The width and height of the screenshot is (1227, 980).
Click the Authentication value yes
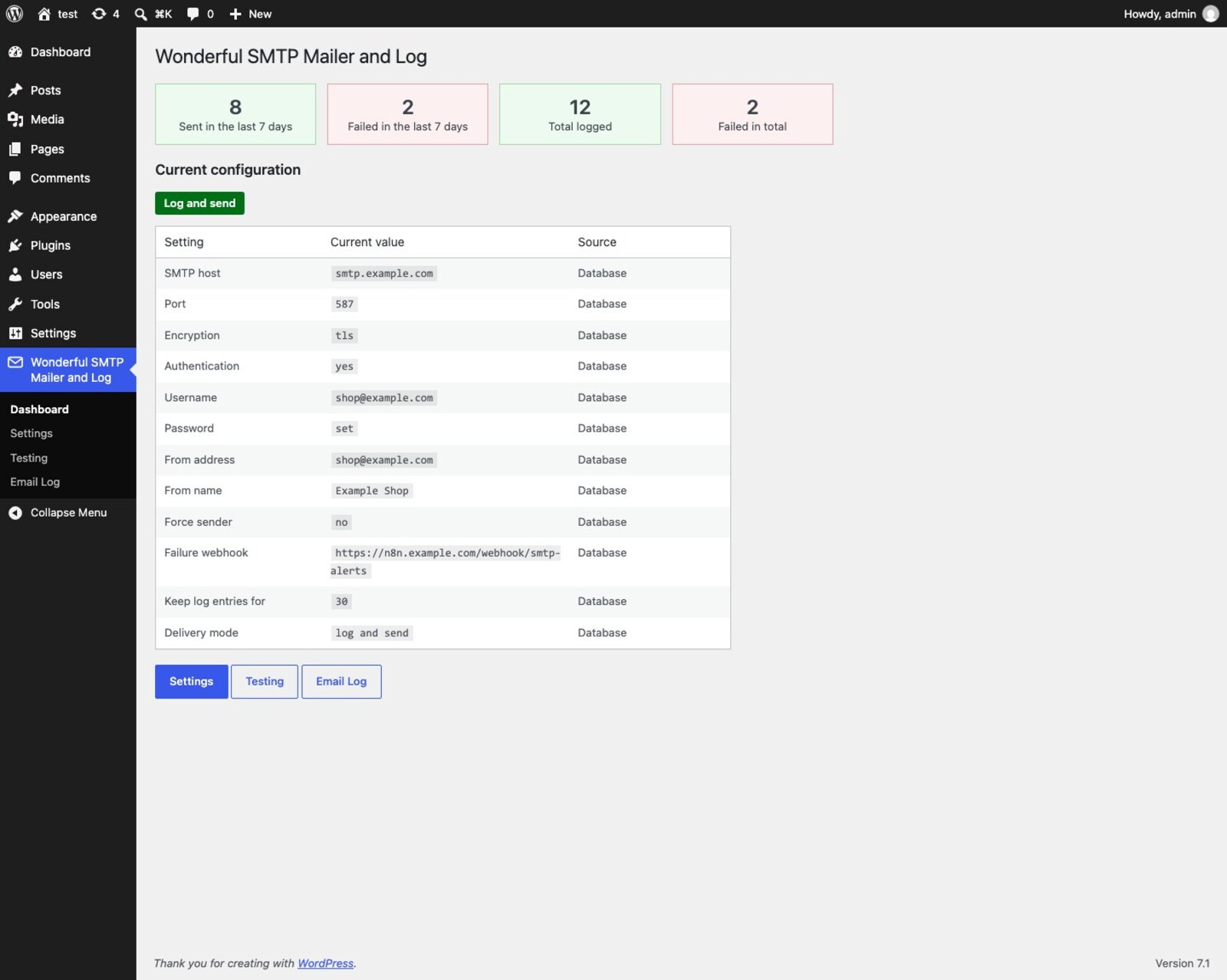tap(344, 367)
